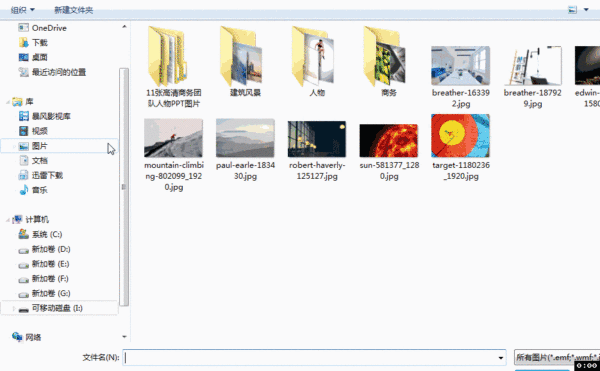Collapse the 库 libraries tree node
This screenshot has width=600, height=371.
pos(8,102)
